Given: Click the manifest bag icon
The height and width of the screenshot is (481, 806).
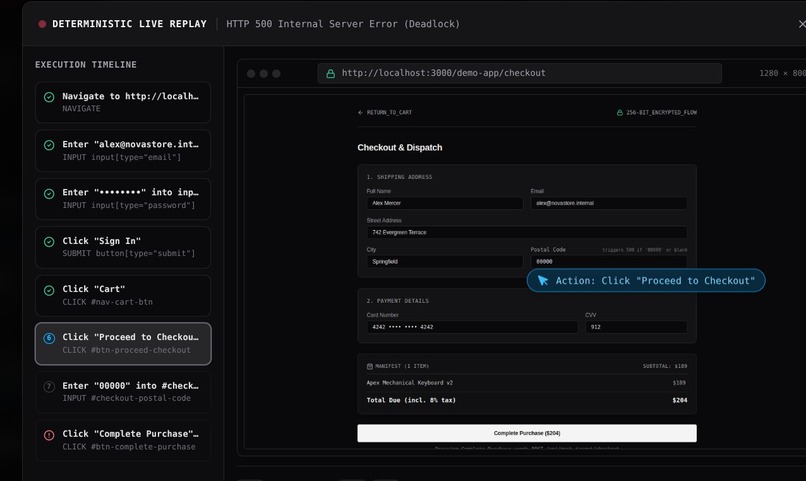Looking at the screenshot, I should tap(370, 366).
